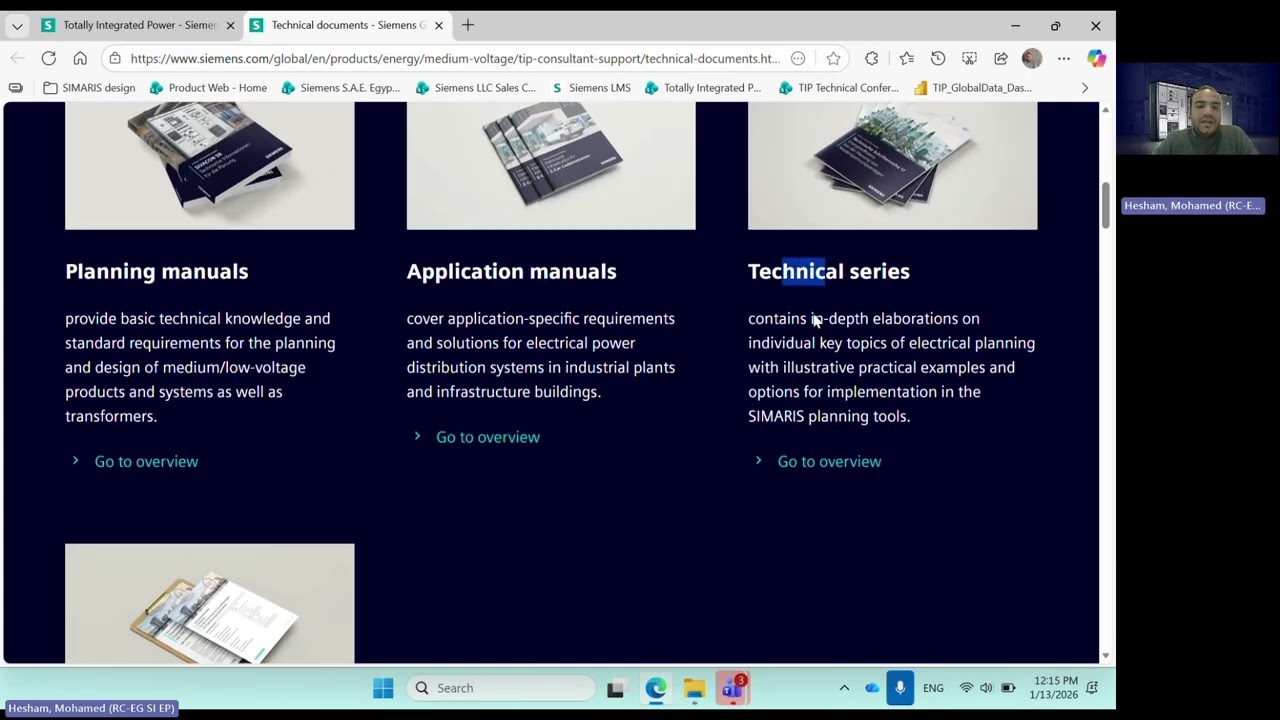The image size is (1280, 720).
Task: Open the Favorites list icon
Action: [x=906, y=58]
